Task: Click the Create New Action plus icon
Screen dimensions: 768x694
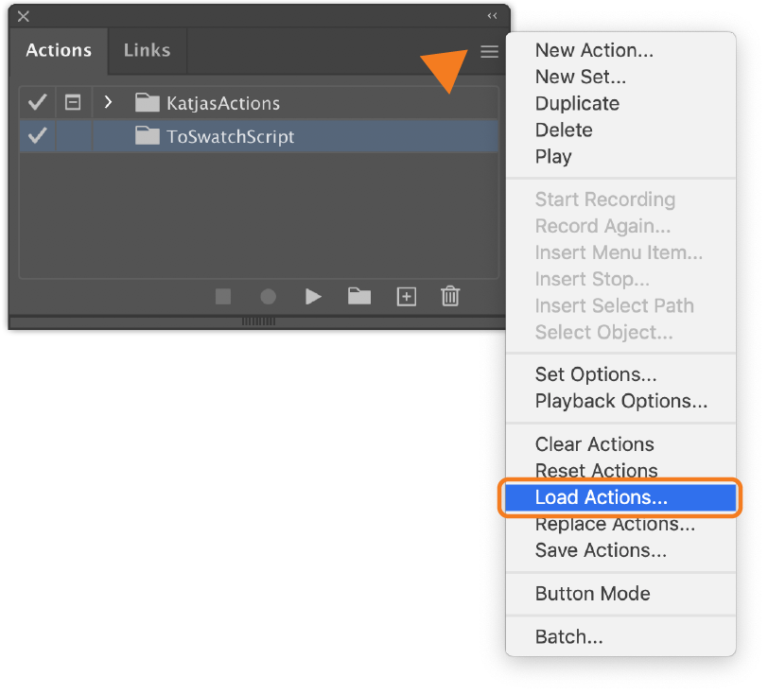Action: (406, 297)
